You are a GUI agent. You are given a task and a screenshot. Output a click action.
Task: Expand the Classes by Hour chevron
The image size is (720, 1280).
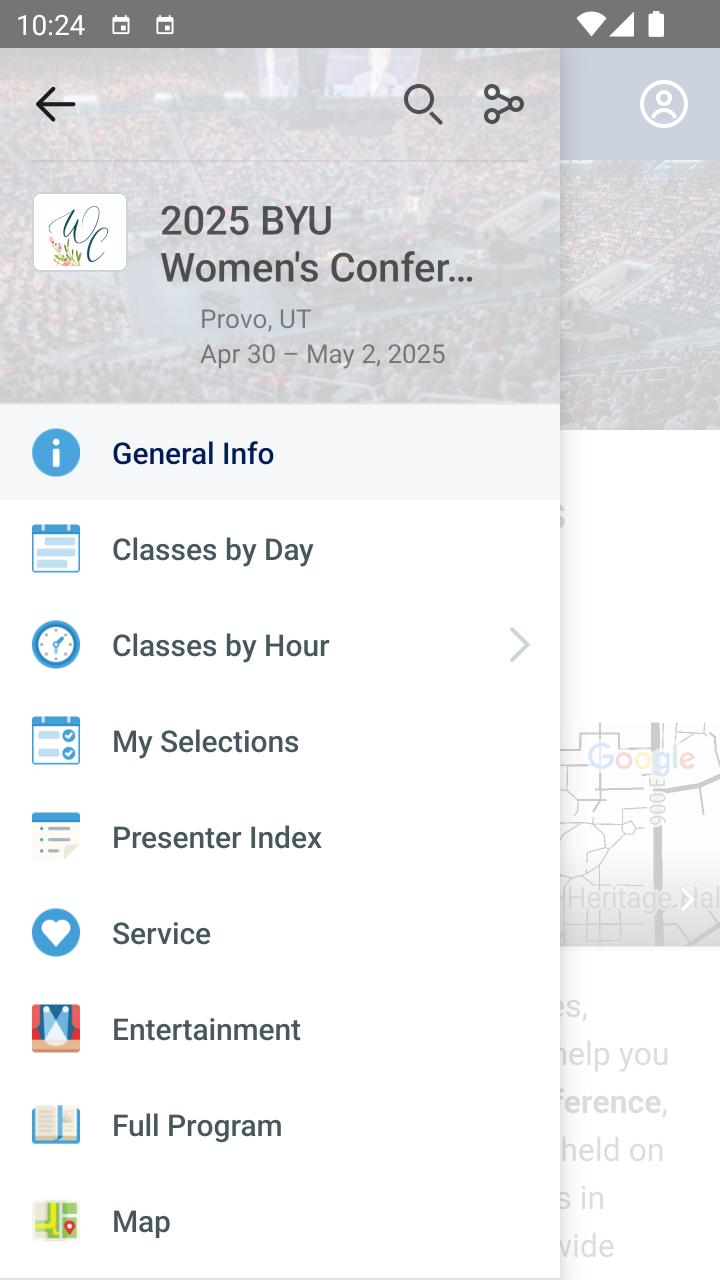point(519,645)
